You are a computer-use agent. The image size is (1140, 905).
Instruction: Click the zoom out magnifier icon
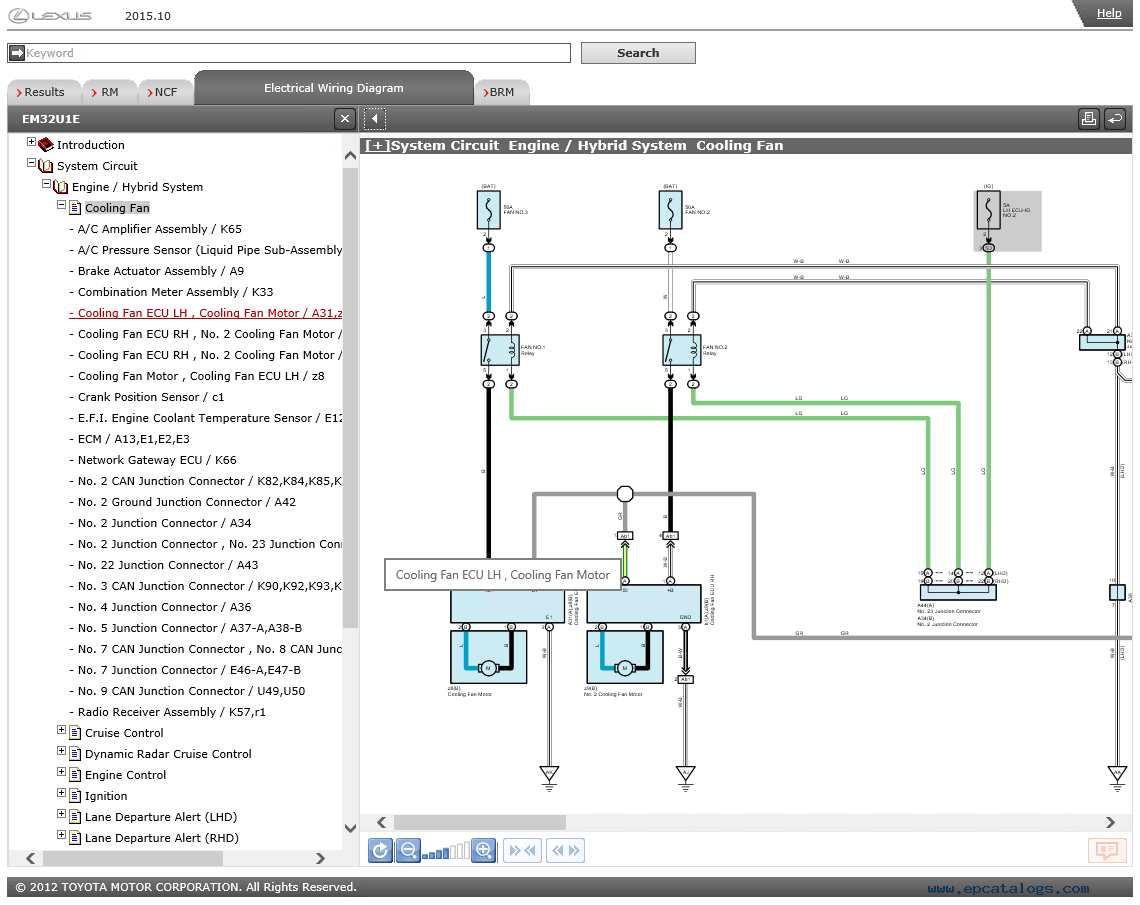coord(408,850)
